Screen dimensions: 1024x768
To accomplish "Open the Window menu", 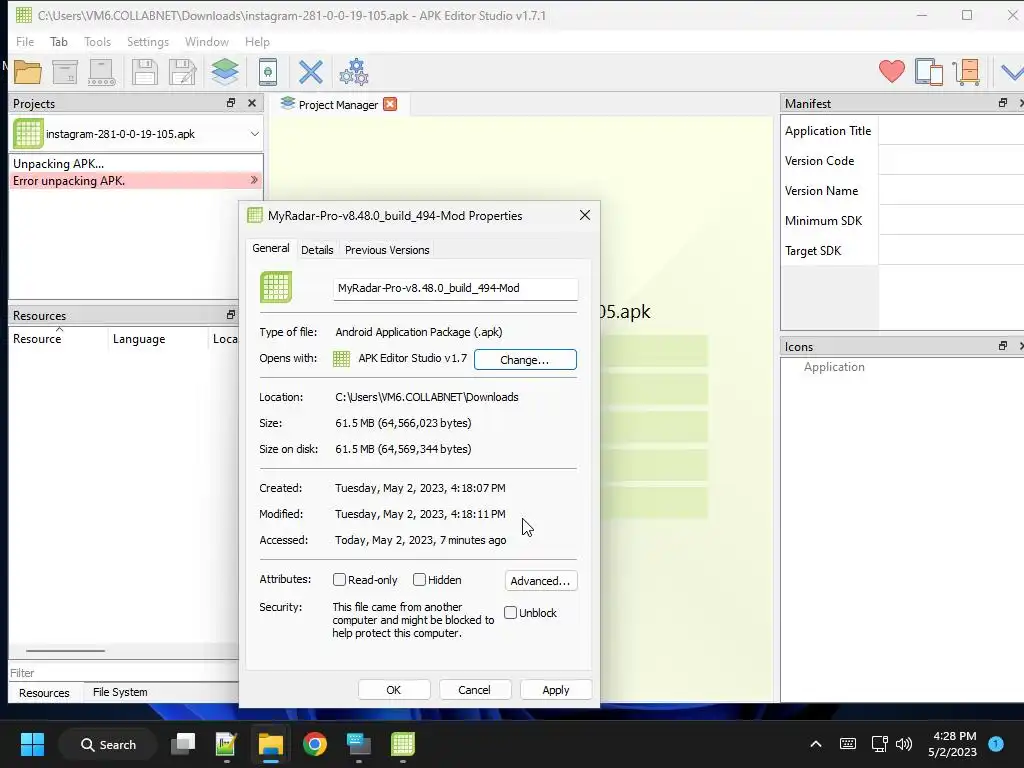I will click(206, 42).
